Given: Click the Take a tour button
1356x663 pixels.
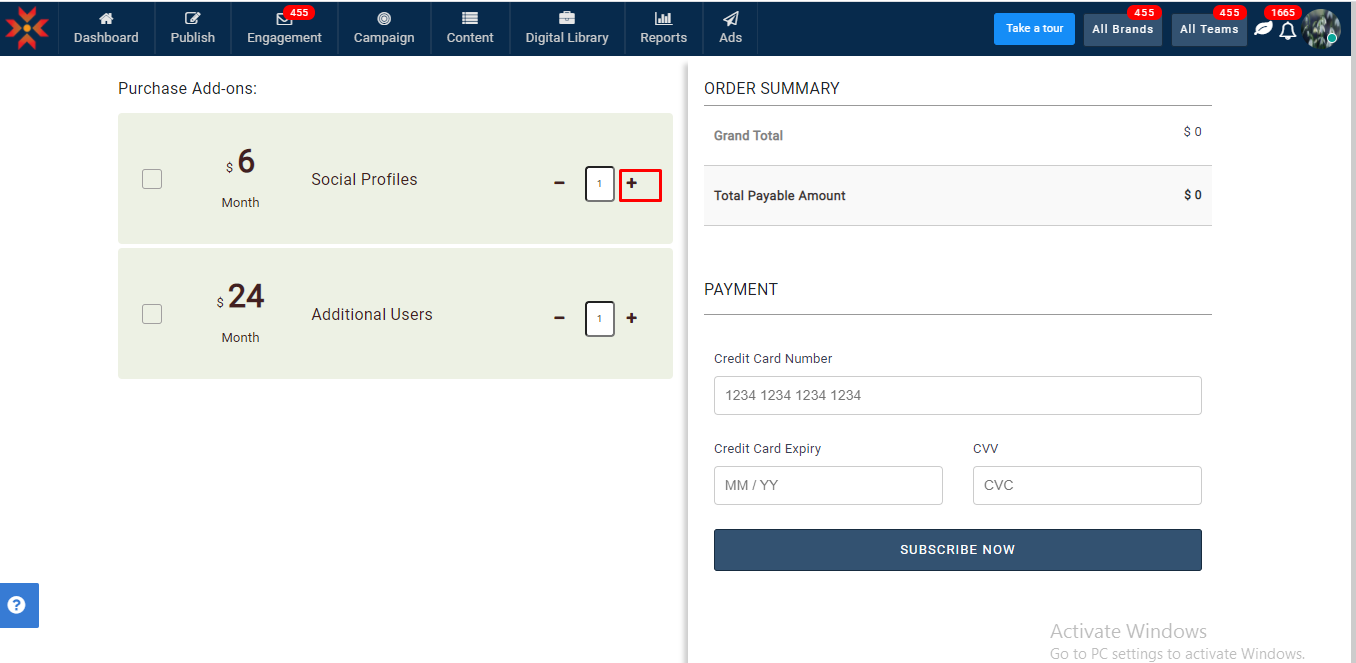Looking at the screenshot, I should click(x=1034, y=29).
